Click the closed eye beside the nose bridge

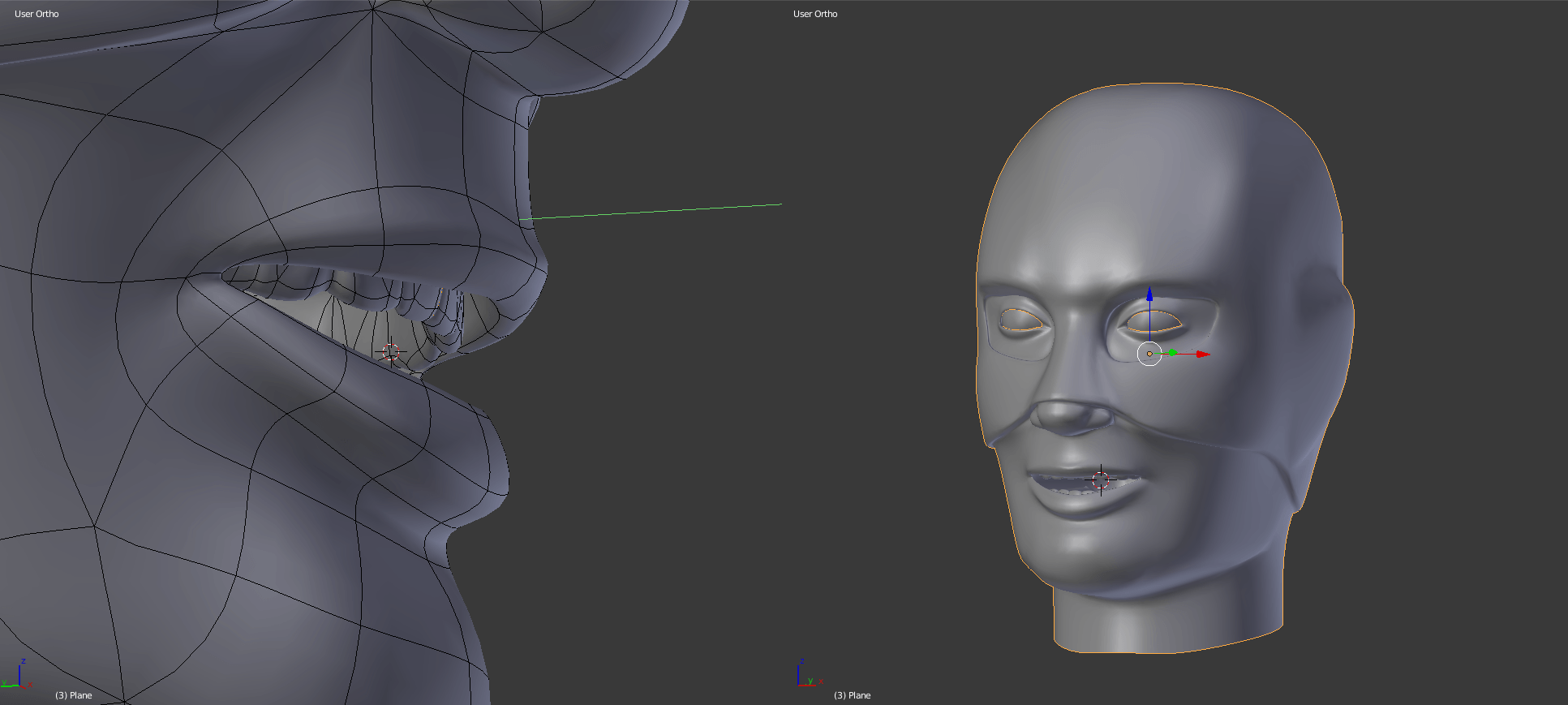point(1020,321)
